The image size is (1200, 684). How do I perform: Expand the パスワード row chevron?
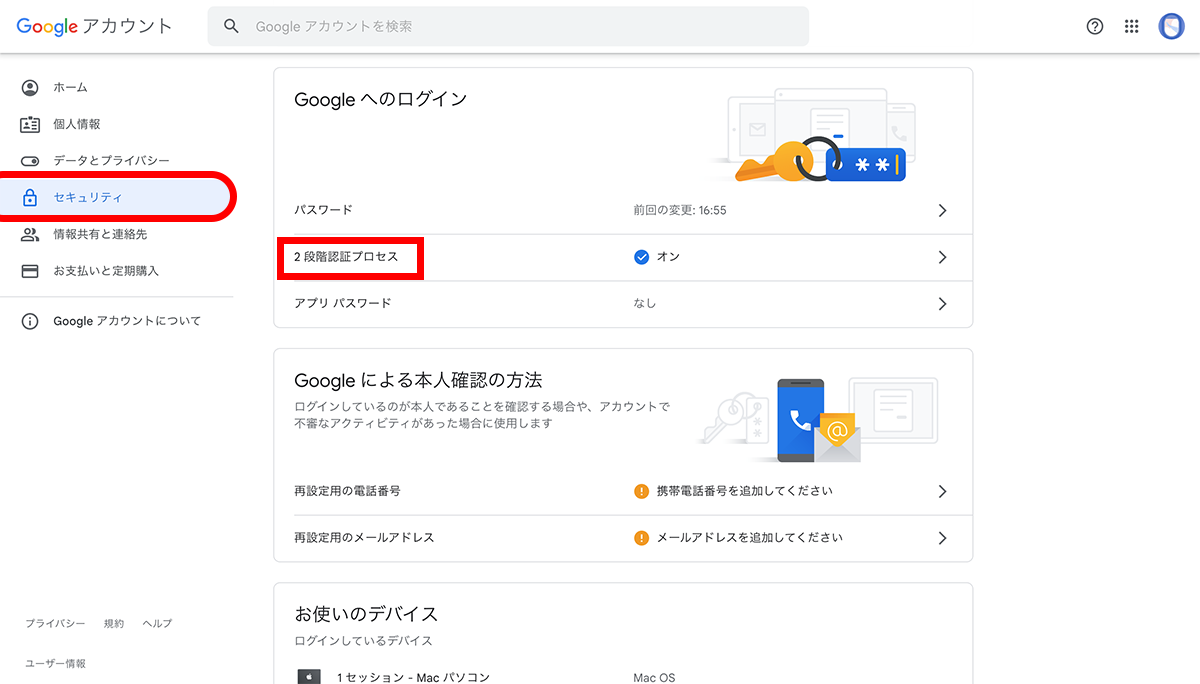pyautogui.click(x=942, y=211)
